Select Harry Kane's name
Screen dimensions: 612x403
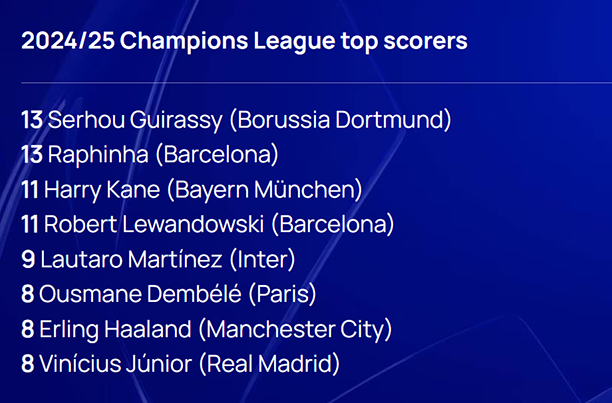pyautogui.click(x=102, y=190)
